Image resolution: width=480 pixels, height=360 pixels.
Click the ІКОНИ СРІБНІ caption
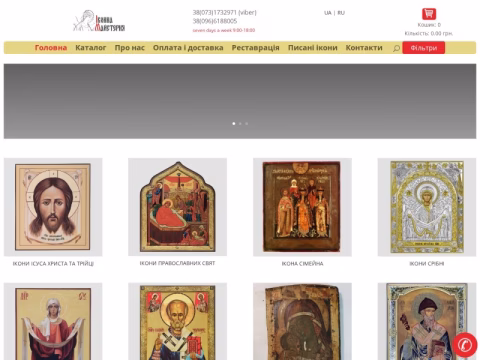point(427,264)
